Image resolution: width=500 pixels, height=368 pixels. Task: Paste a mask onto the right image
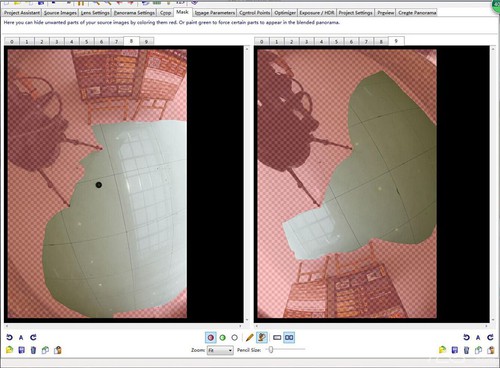coord(490,350)
